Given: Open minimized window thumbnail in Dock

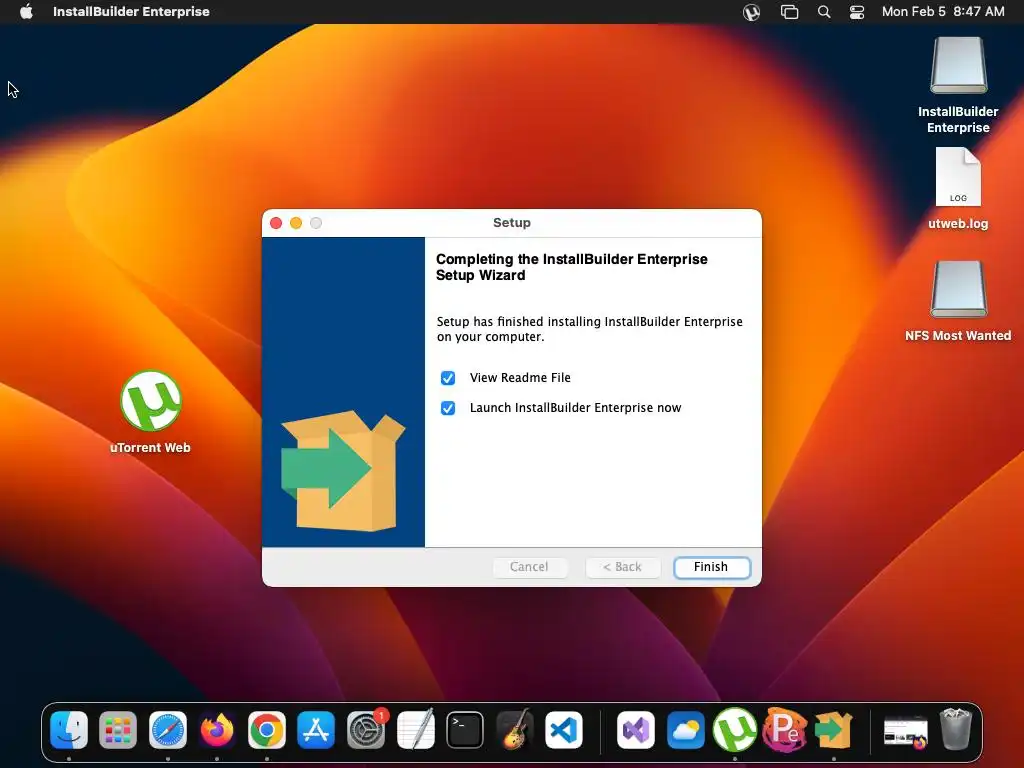Looking at the screenshot, I should (905, 731).
